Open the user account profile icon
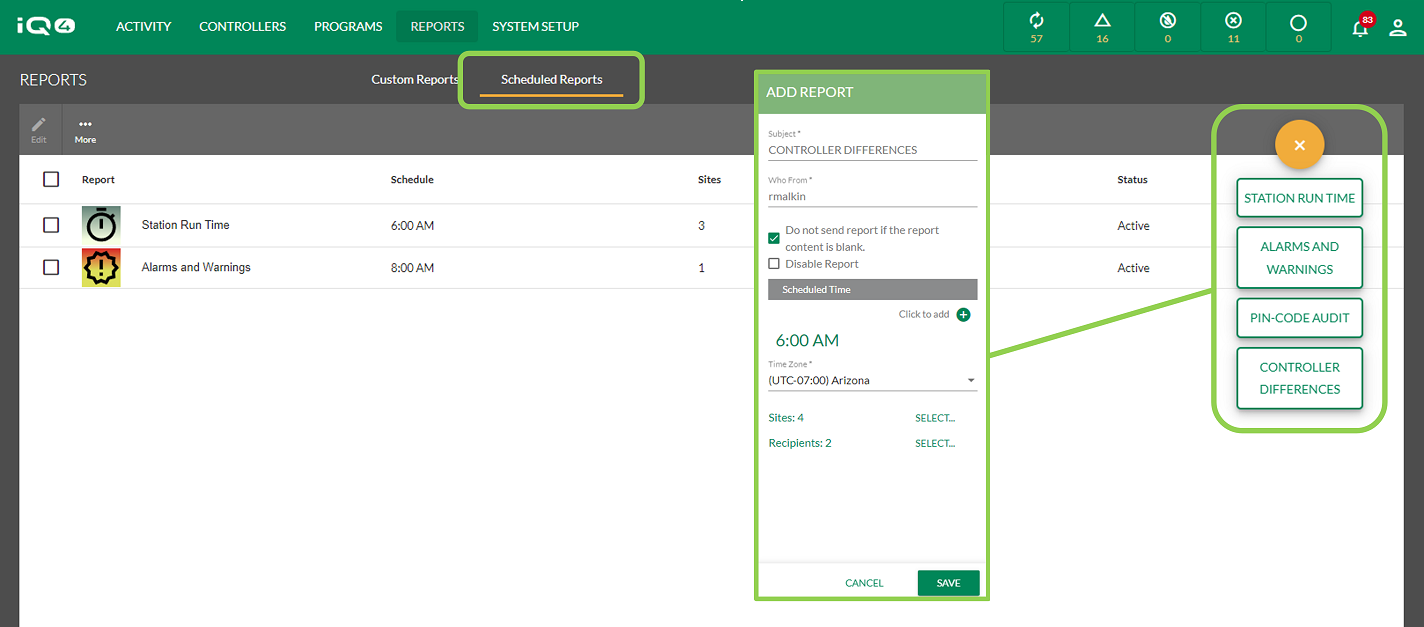 tap(1398, 27)
